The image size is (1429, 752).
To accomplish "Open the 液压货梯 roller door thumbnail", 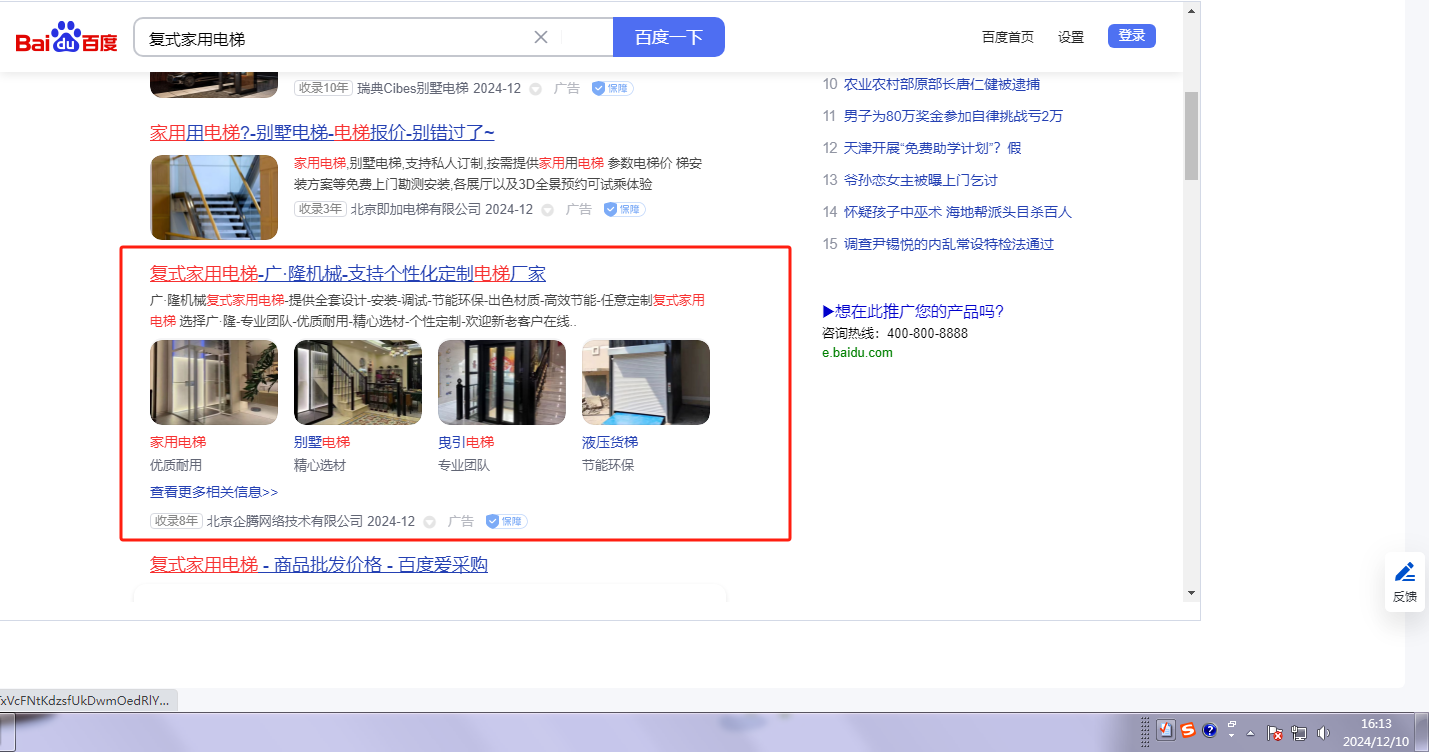I will 646,382.
